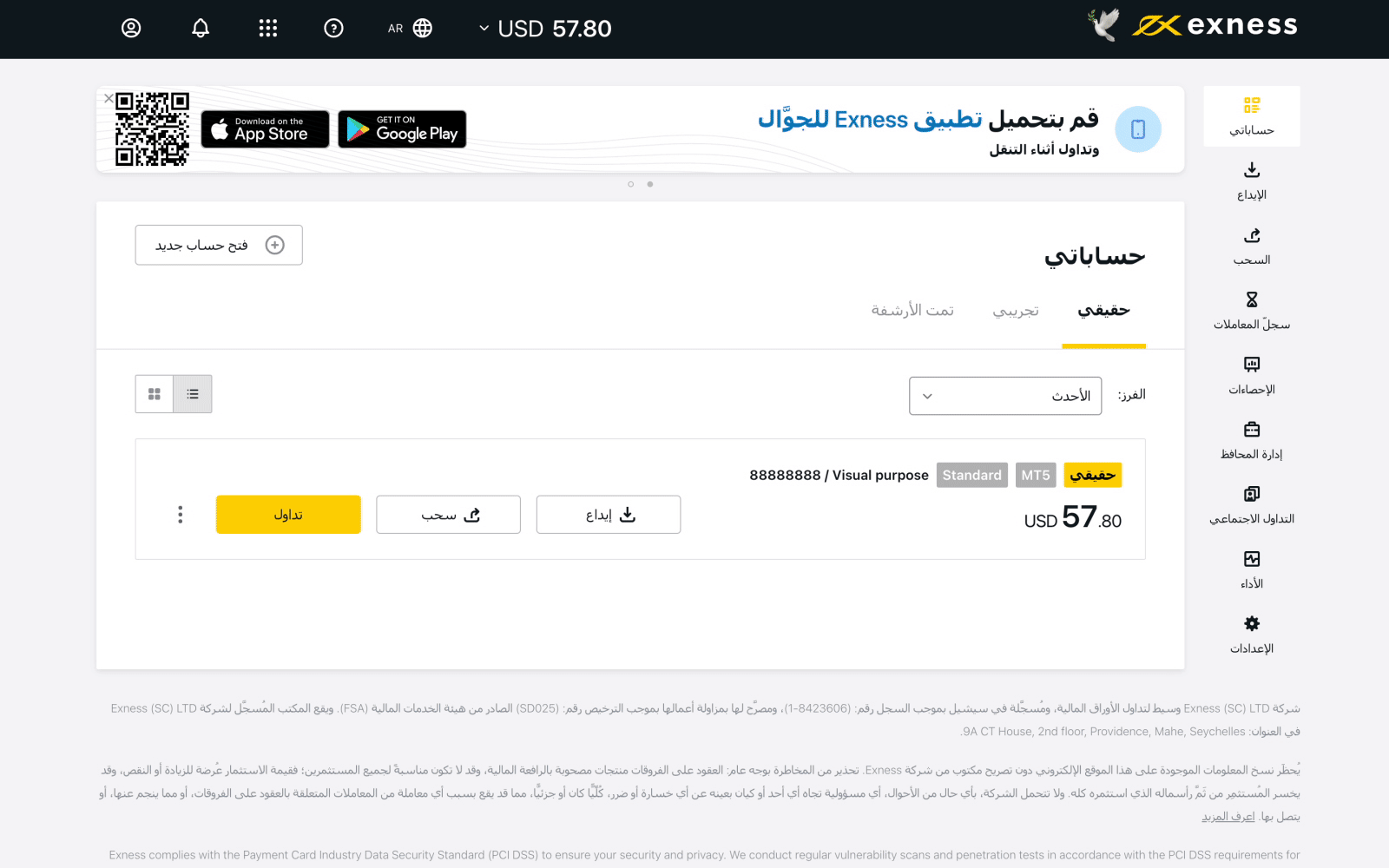The image size is (1389, 868).
Task: Open الأداء performance in the sidebar
Action: point(1252,569)
